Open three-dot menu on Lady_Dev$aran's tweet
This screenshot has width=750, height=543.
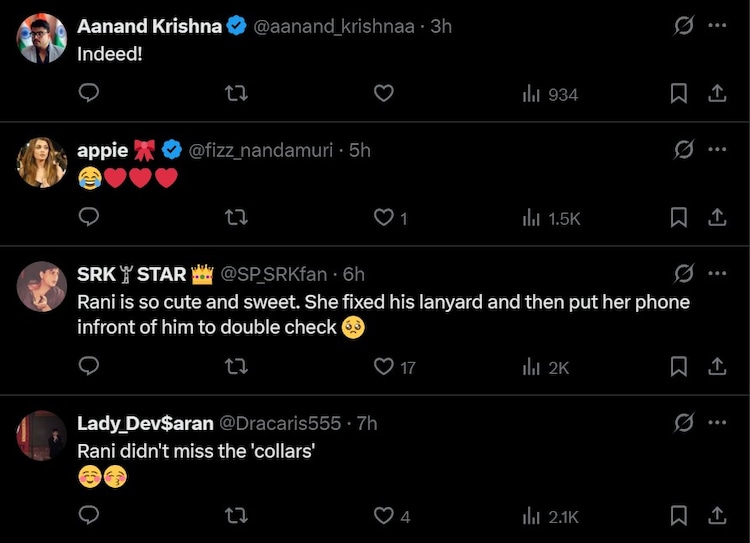[x=716, y=423]
